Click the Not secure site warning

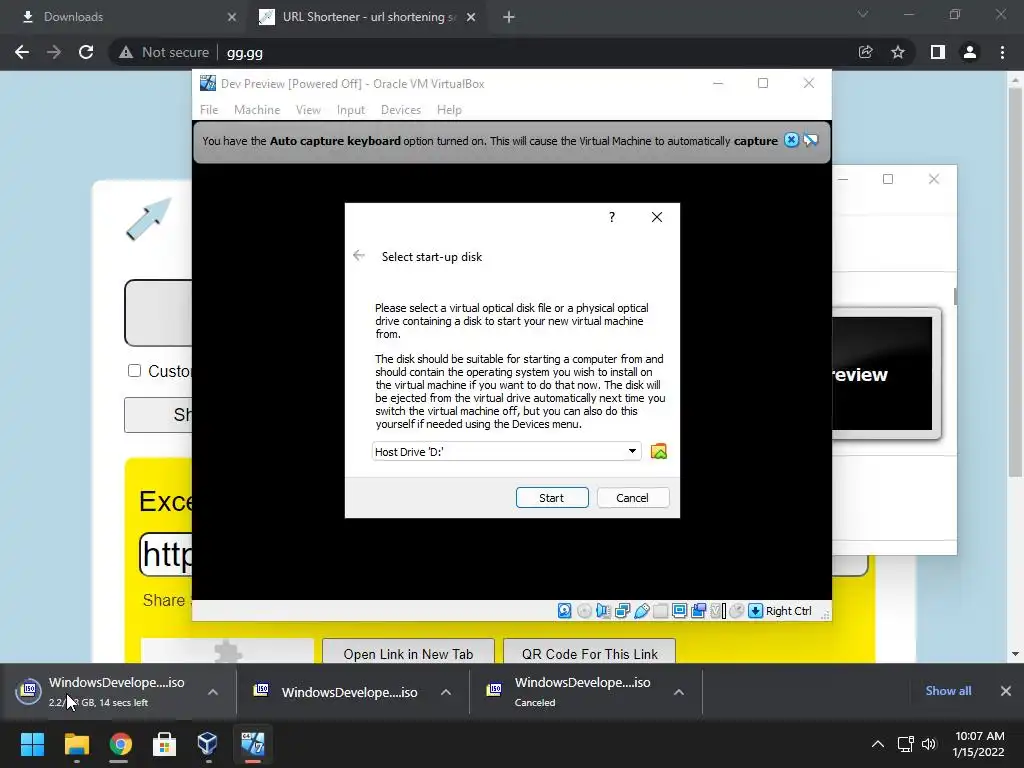[x=163, y=52]
